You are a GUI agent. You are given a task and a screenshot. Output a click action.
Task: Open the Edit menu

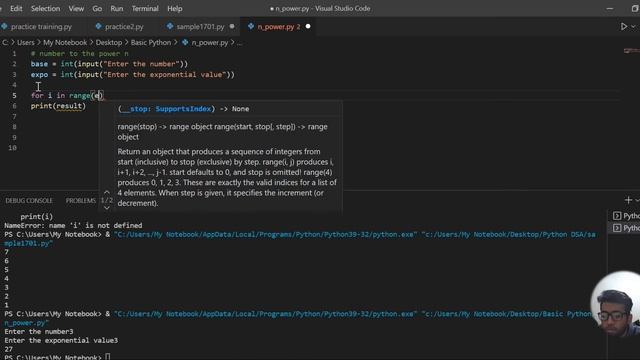pos(16,9)
